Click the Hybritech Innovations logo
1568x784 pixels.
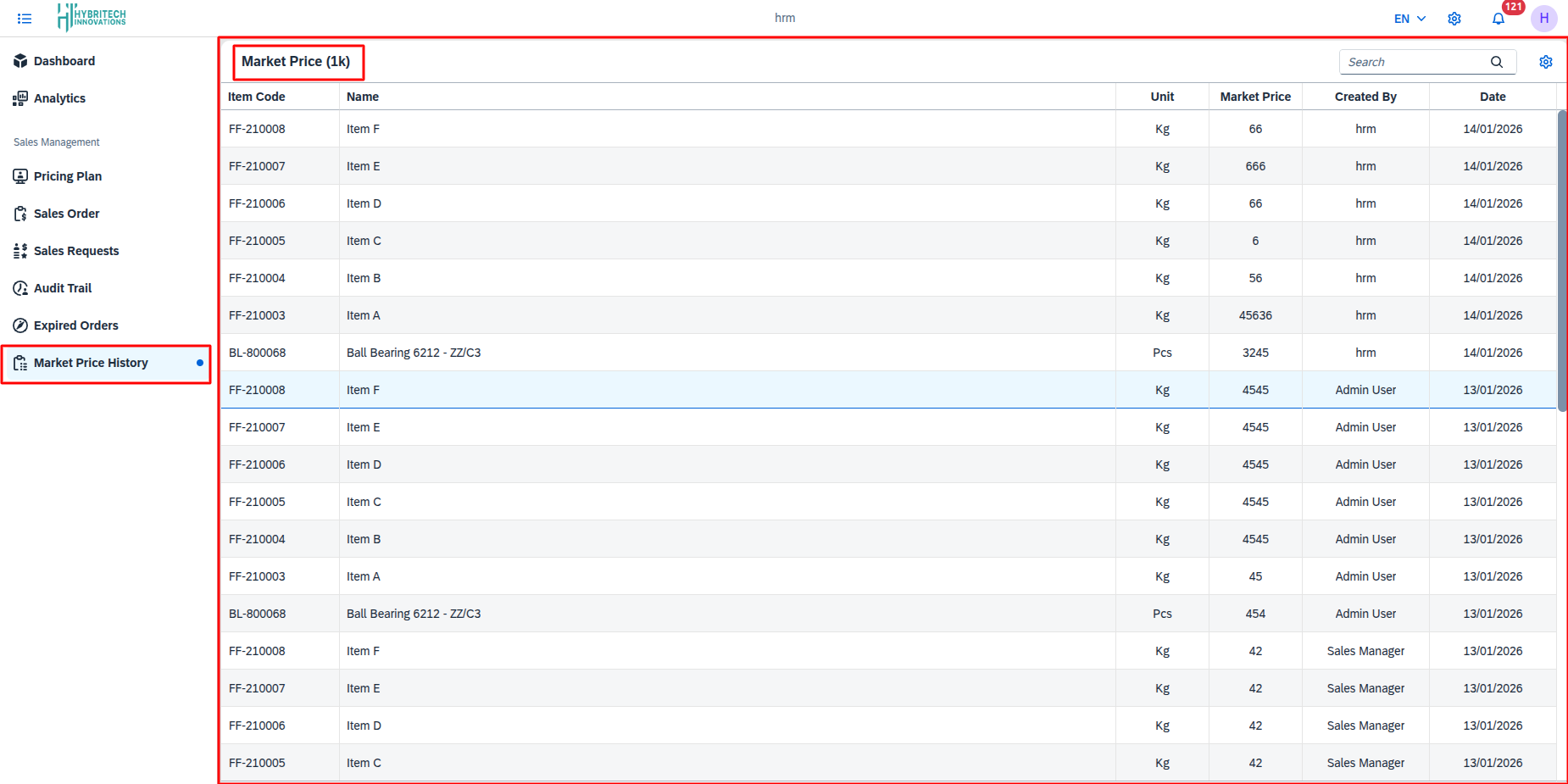(x=92, y=17)
